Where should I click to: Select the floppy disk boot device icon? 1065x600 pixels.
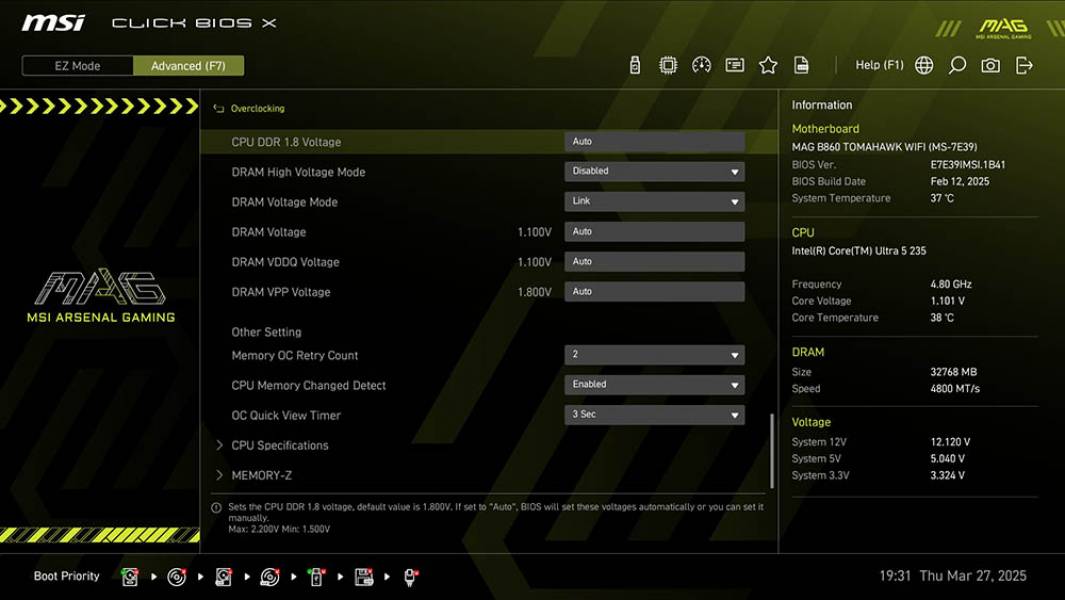(x=364, y=577)
